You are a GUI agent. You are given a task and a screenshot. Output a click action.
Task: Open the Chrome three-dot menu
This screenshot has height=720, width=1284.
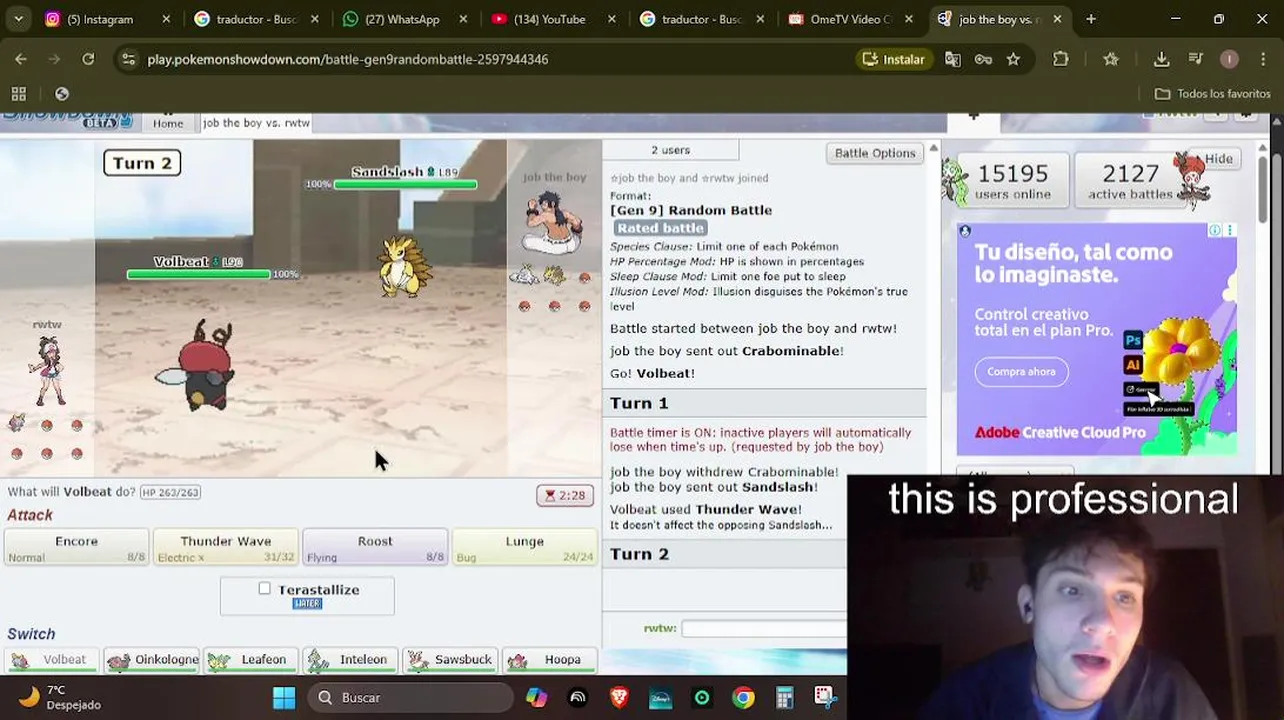click(1262, 59)
